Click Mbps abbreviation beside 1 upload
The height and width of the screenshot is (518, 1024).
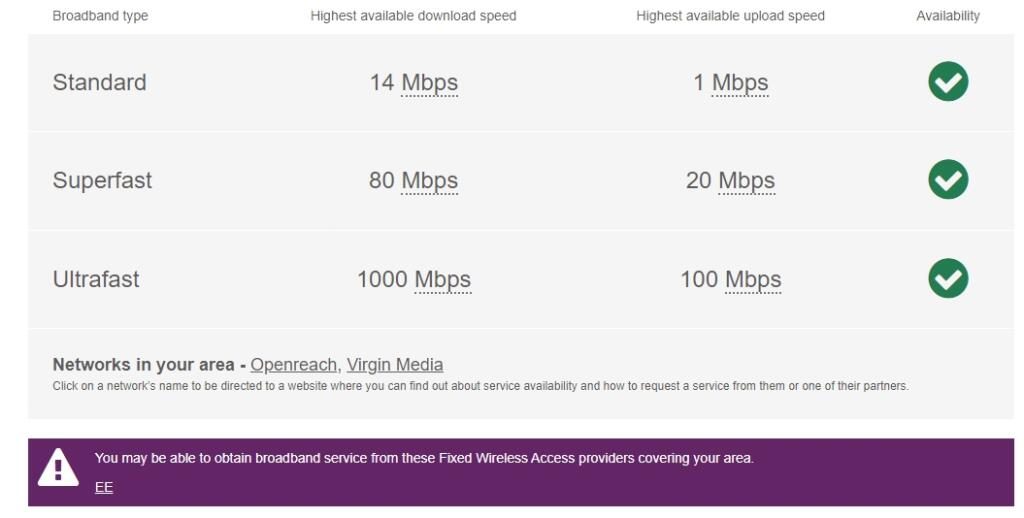click(x=740, y=83)
